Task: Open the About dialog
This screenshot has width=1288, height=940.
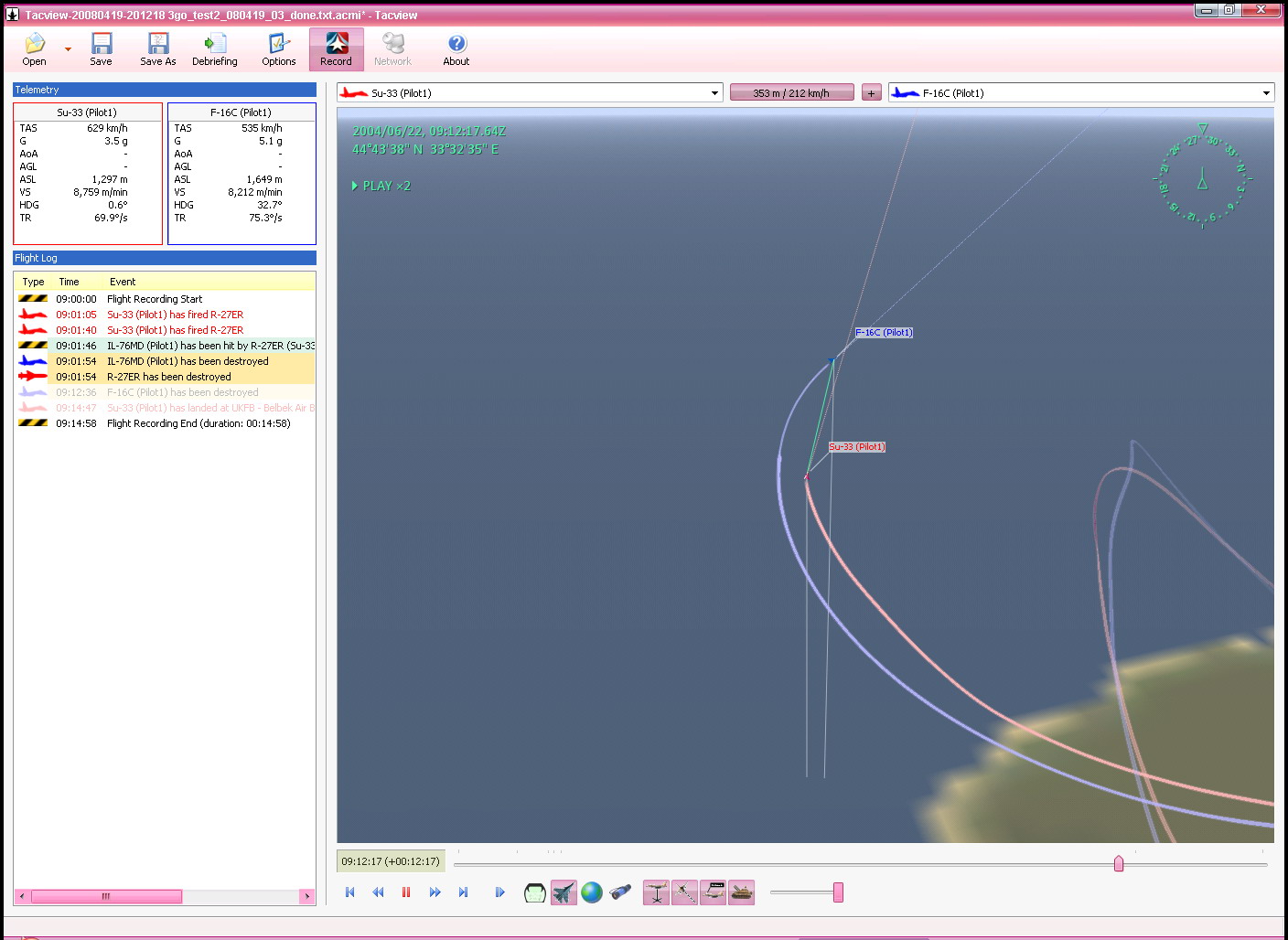Action: pyautogui.click(x=456, y=49)
